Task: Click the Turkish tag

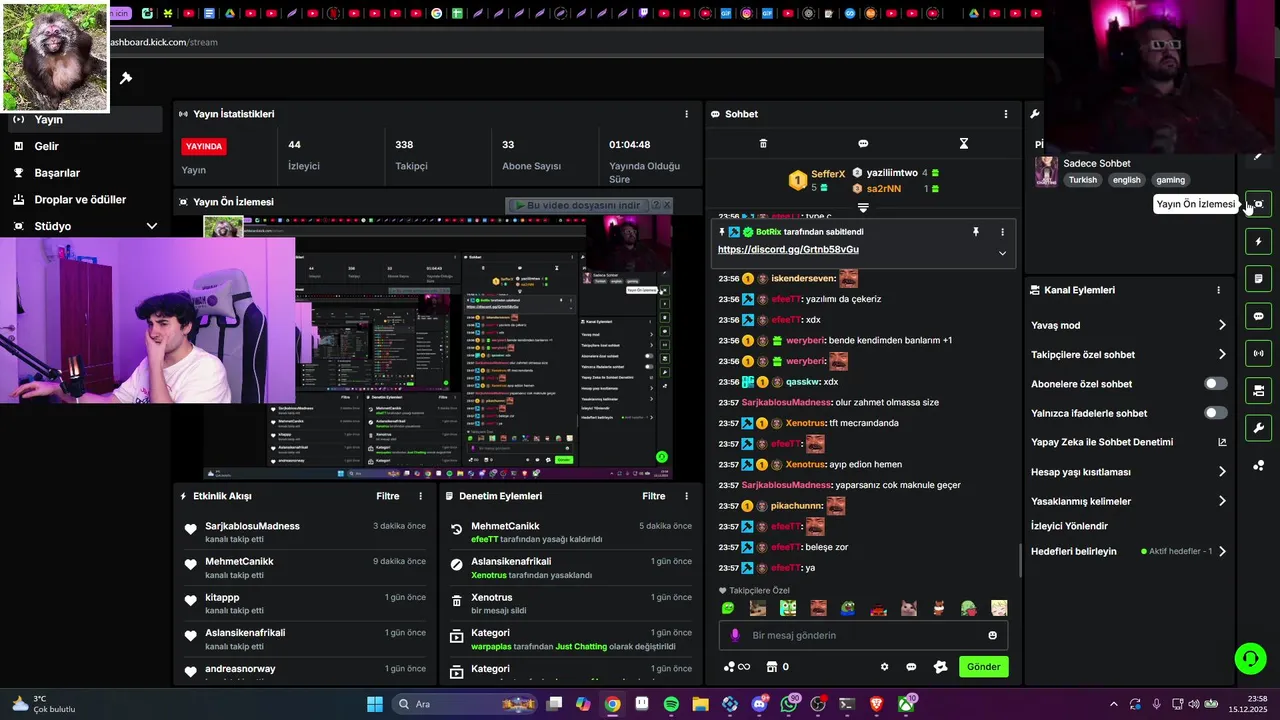Action: point(1082,180)
